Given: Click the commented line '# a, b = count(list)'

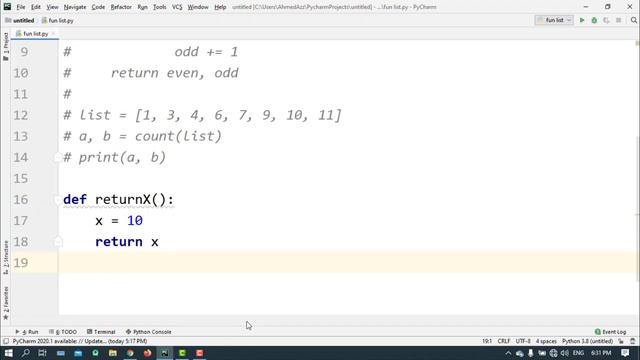Looking at the screenshot, I should (142, 136).
